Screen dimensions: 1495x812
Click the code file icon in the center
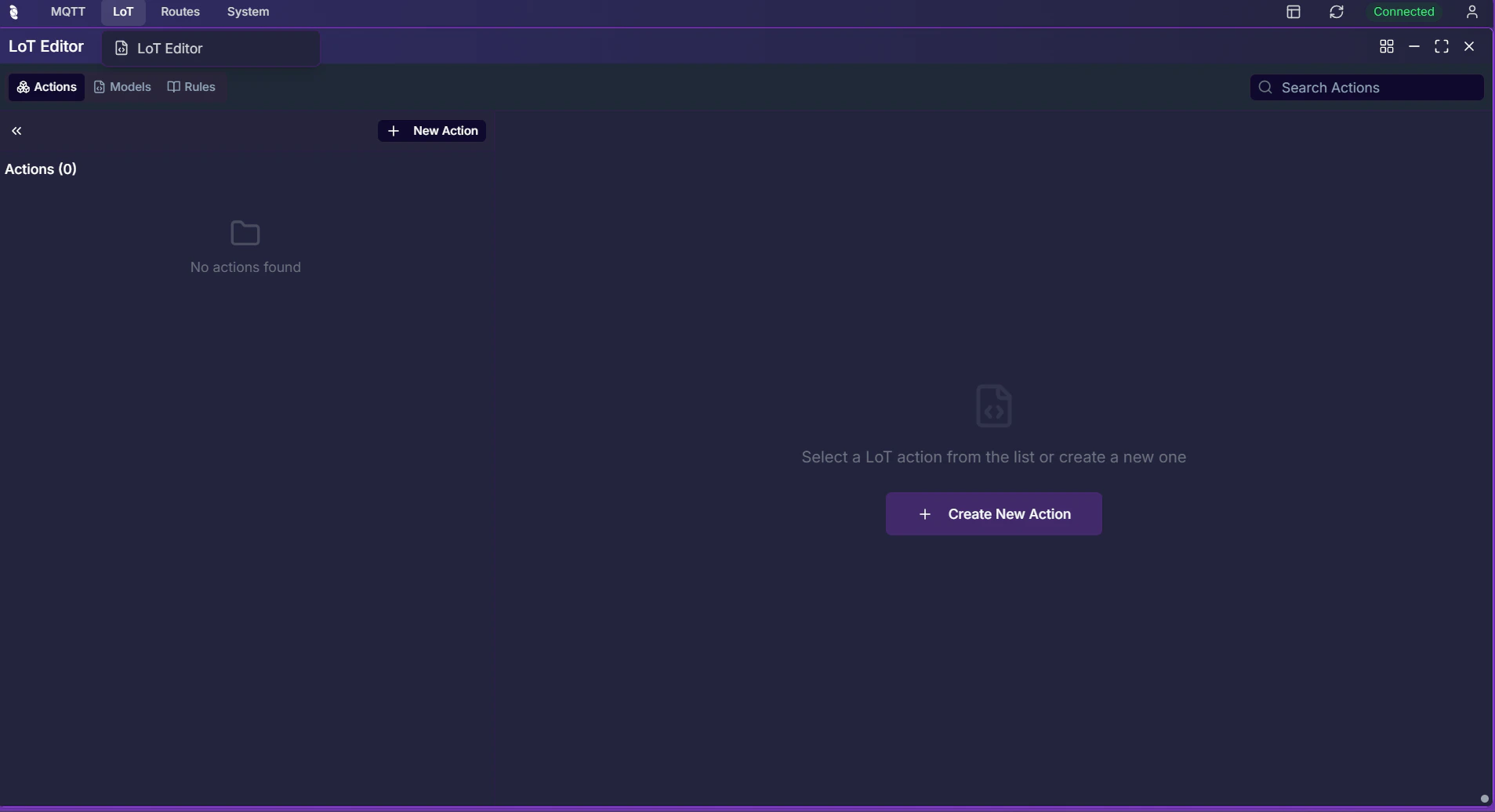pos(993,406)
